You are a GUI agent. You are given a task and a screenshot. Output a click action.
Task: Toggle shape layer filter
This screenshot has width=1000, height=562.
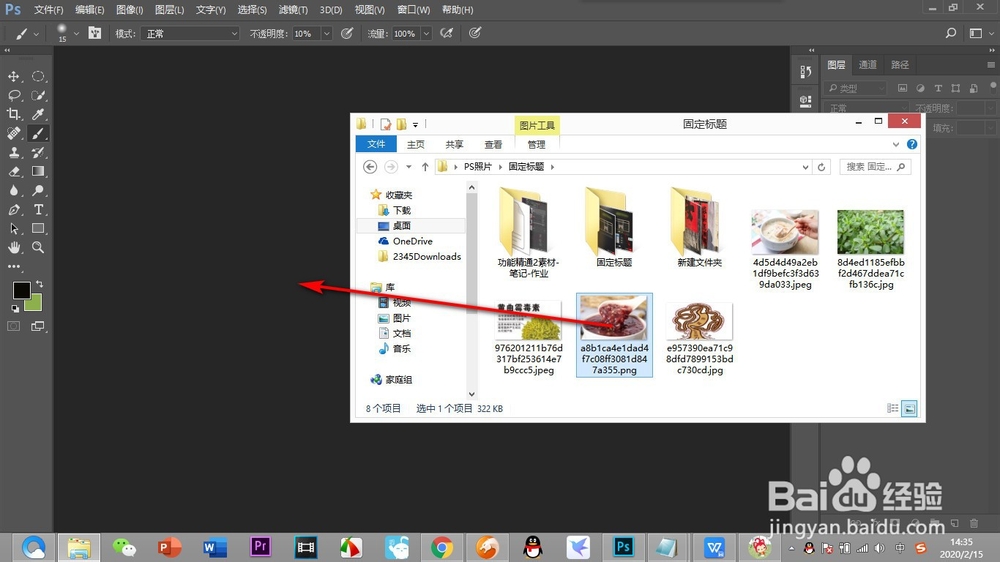pos(955,88)
